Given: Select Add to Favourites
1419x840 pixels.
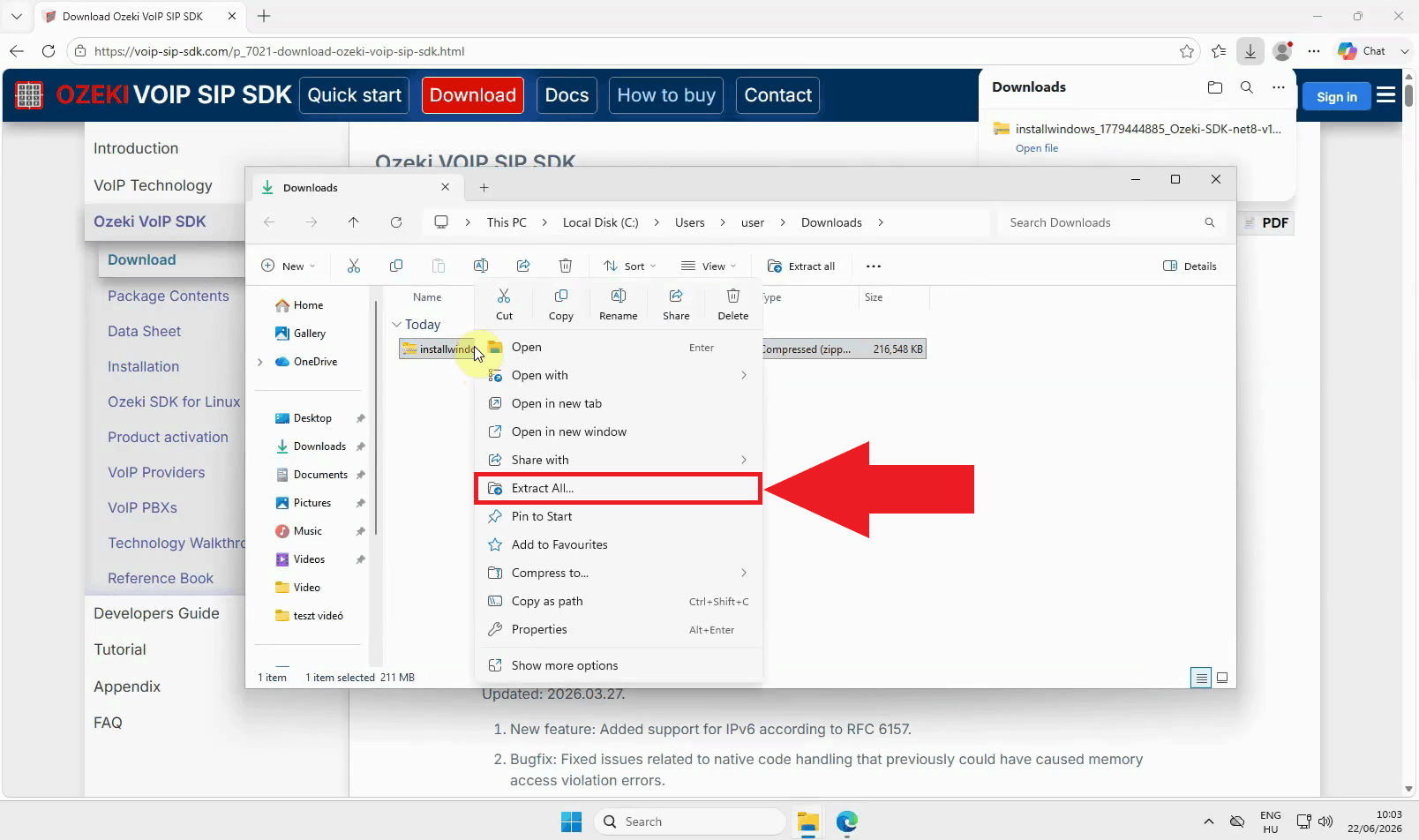Looking at the screenshot, I should pos(618,544).
